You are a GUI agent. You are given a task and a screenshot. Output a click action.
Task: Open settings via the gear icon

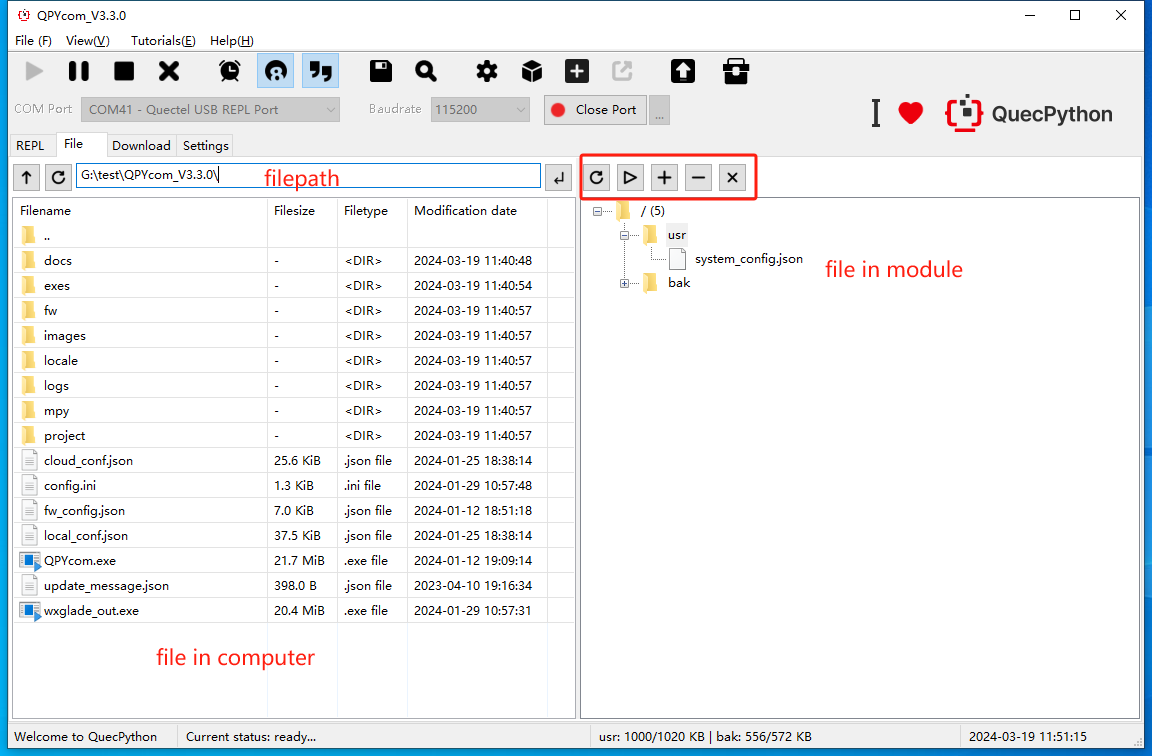[x=486, y=71]
